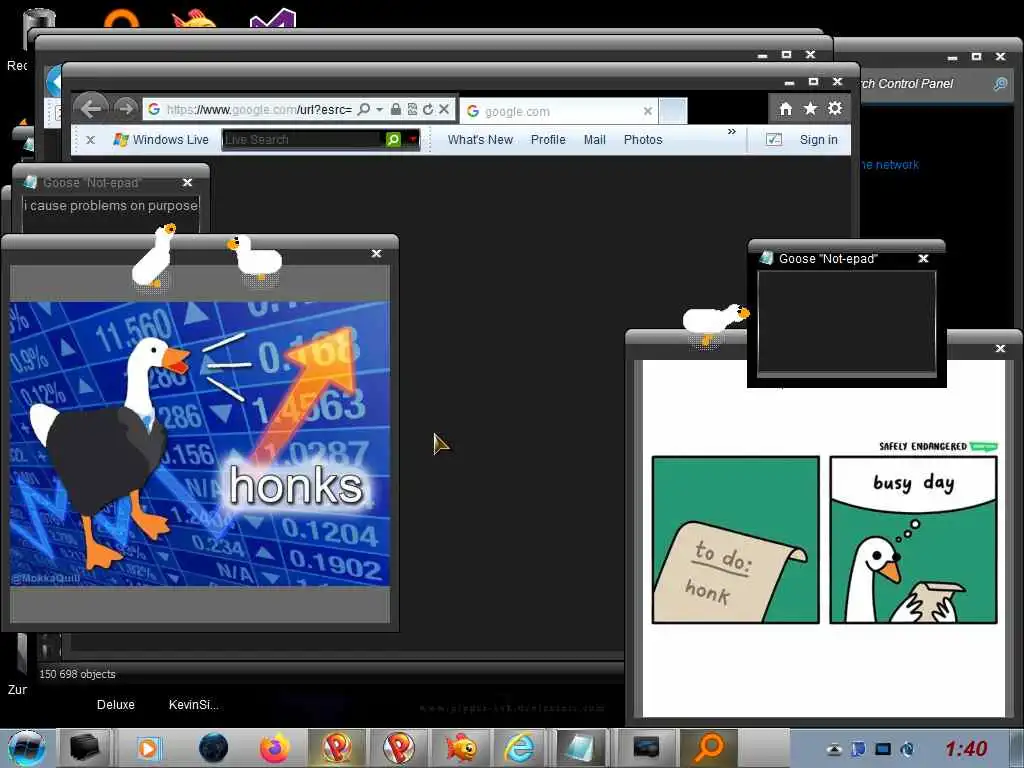Stop loading with address bar X
The image size is (1024, 768).
pyautogui.click(x=444, y=109)
